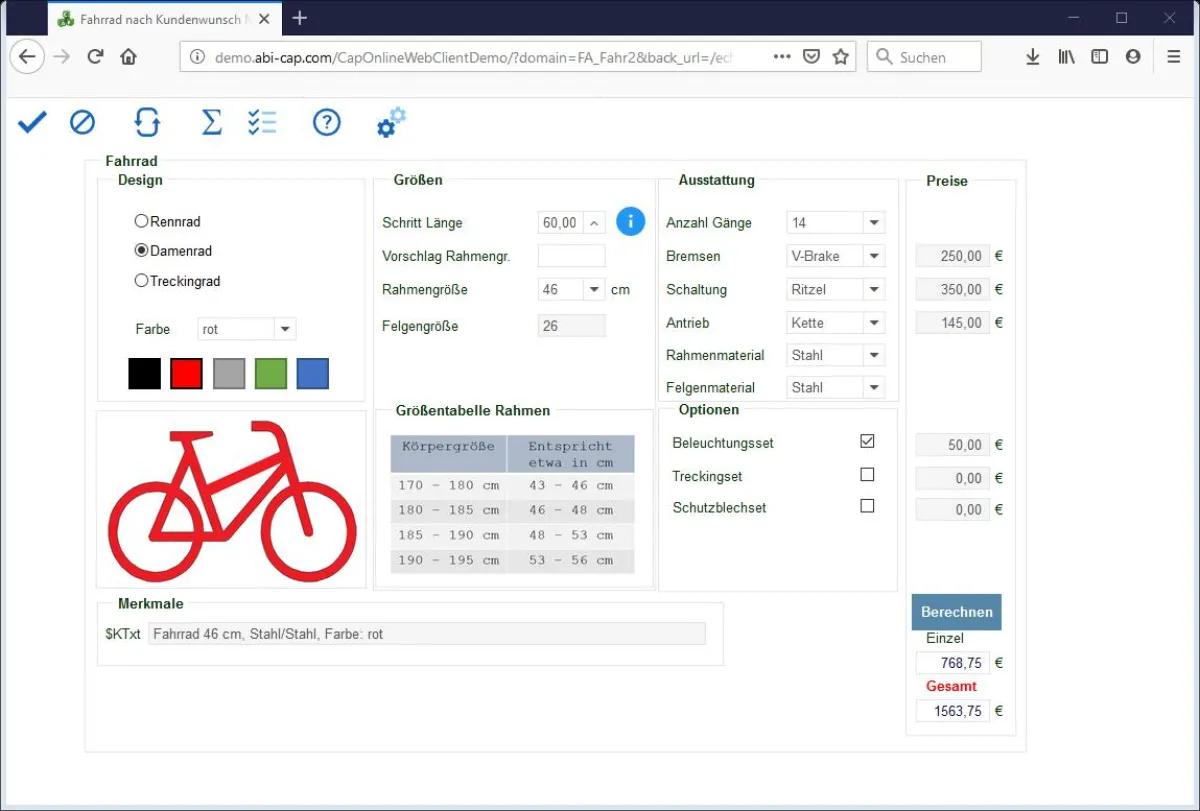The width and height of the screenshot is (1200, 811).
Task: Enable the Schutzblechset checkbox
Action: click(x=867, y=506)
